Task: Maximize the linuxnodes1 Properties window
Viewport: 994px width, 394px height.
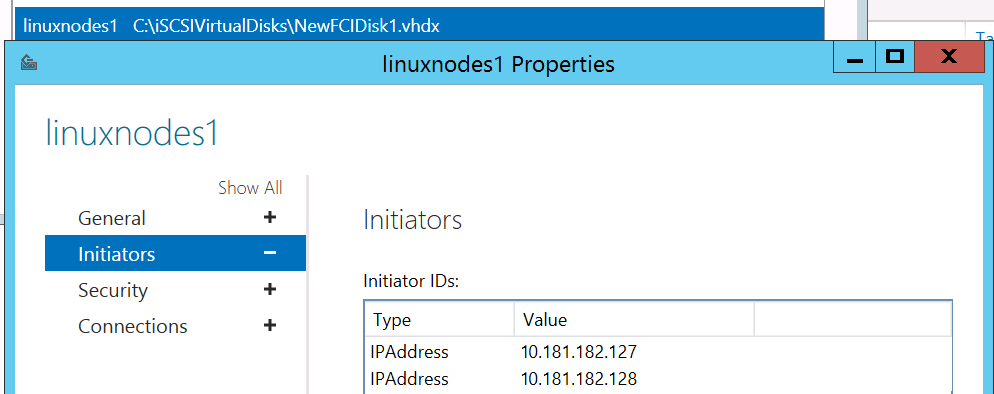Action: point(895,58)
